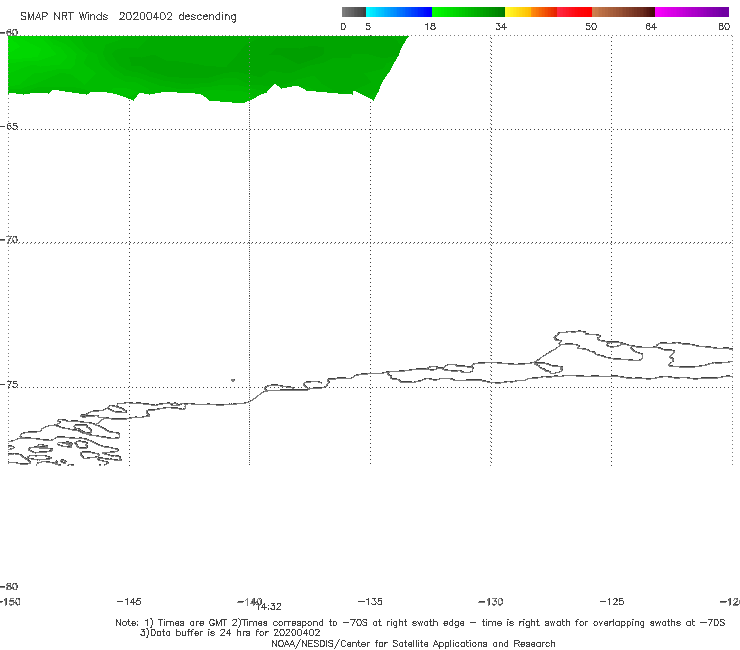Click the cyan-blue segment of the color bar

pos(399,12)
